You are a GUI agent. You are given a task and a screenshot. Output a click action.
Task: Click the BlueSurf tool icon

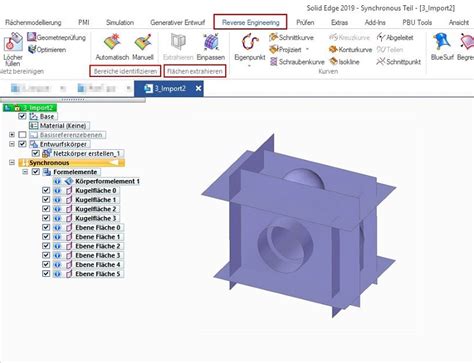(x=441, y=43)
